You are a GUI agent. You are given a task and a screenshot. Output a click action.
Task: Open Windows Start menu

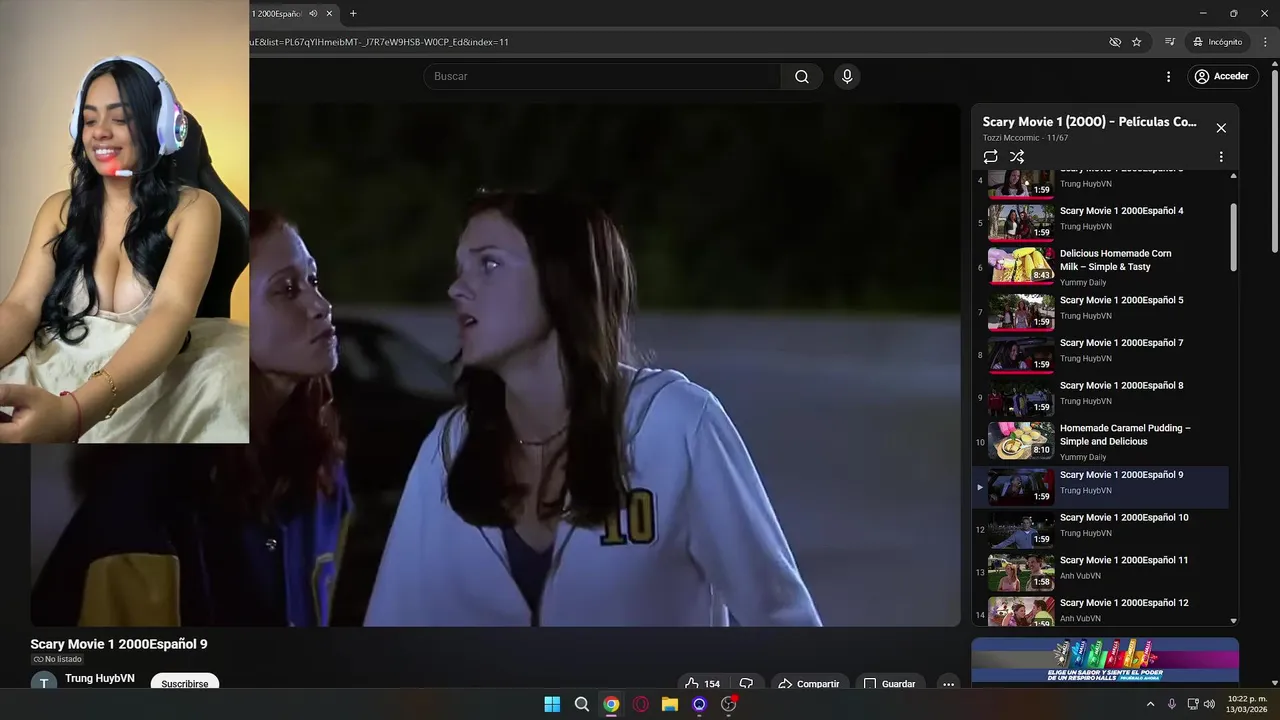click(552, 704)
